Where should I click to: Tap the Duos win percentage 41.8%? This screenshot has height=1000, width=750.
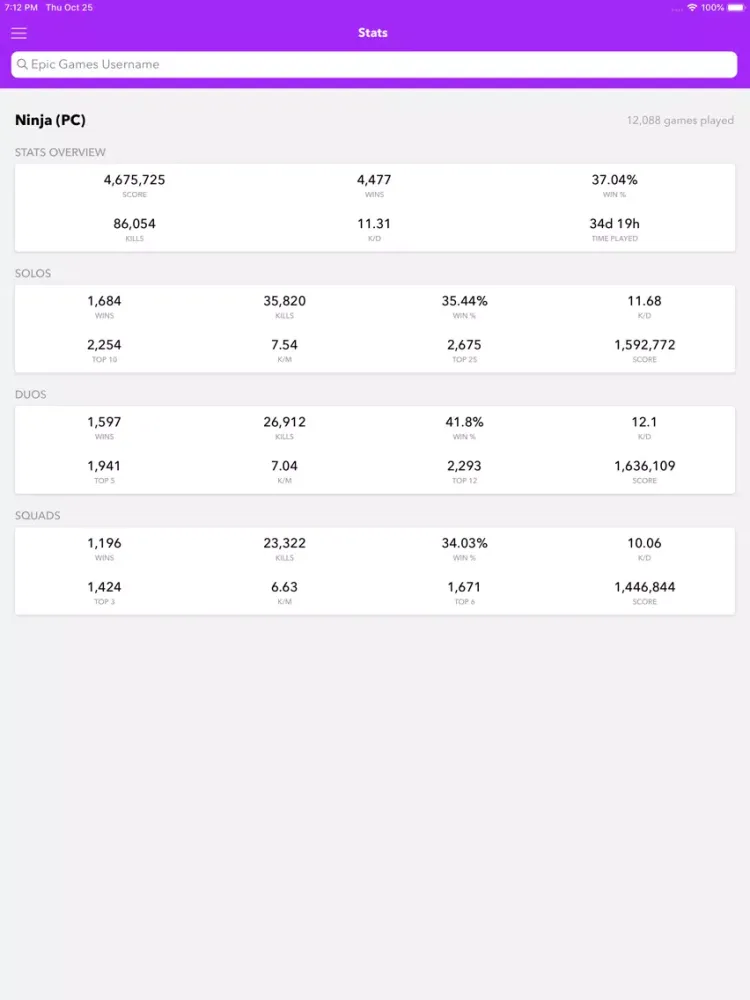pyautogui.click(x=464, y=422)
